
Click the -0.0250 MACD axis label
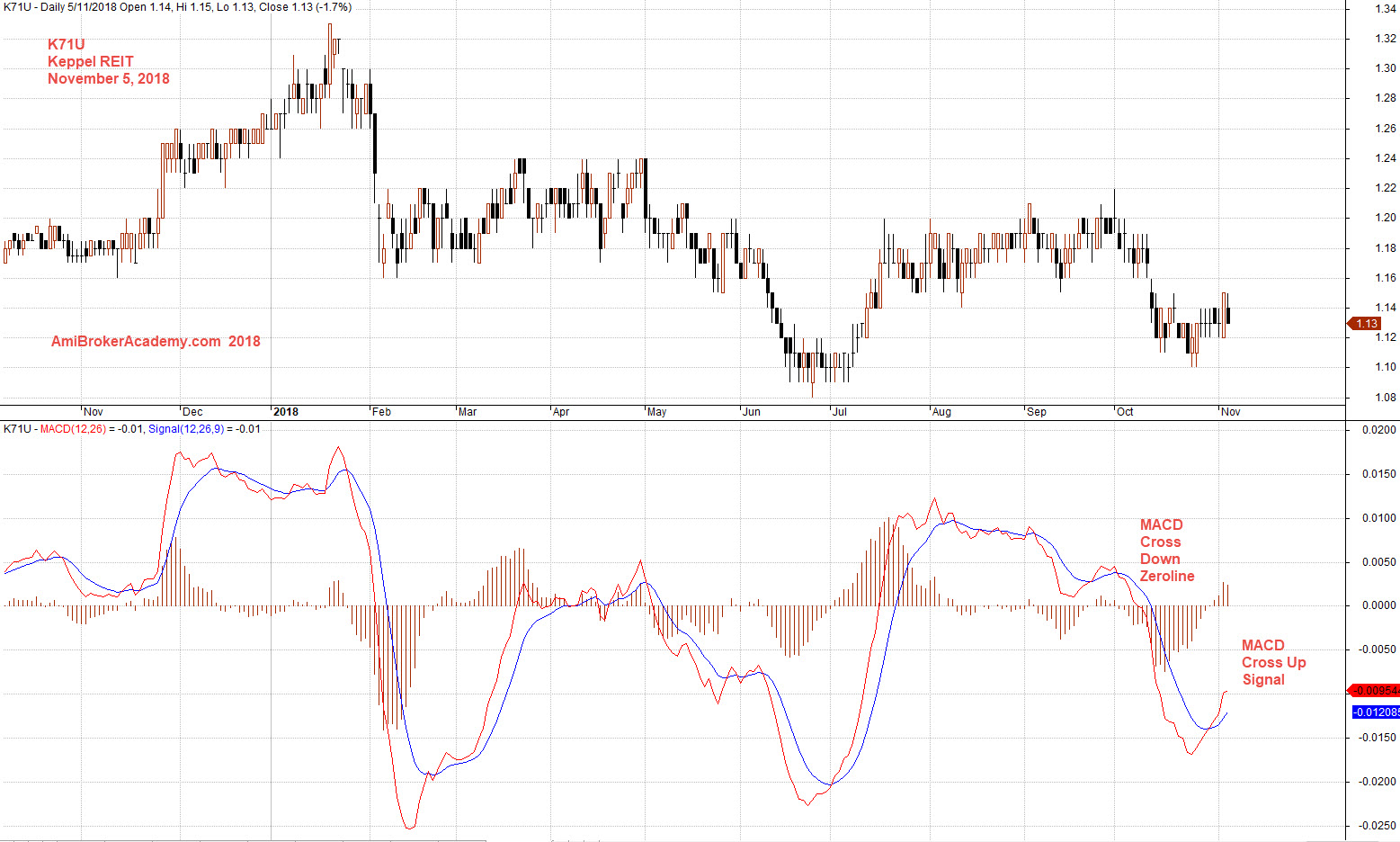(x=1378, y=825)
